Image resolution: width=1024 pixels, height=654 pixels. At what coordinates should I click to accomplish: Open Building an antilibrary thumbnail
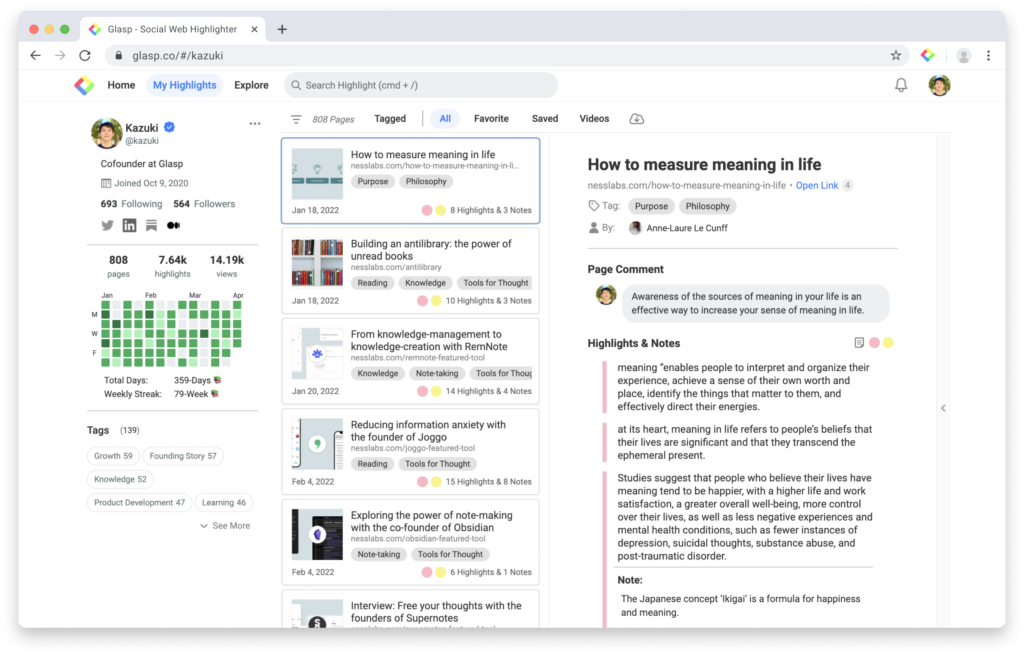pos(317,263)
